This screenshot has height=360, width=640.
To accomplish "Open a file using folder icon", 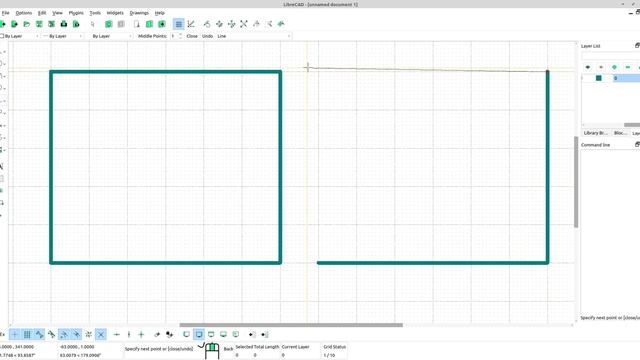I will pos(27,24).
